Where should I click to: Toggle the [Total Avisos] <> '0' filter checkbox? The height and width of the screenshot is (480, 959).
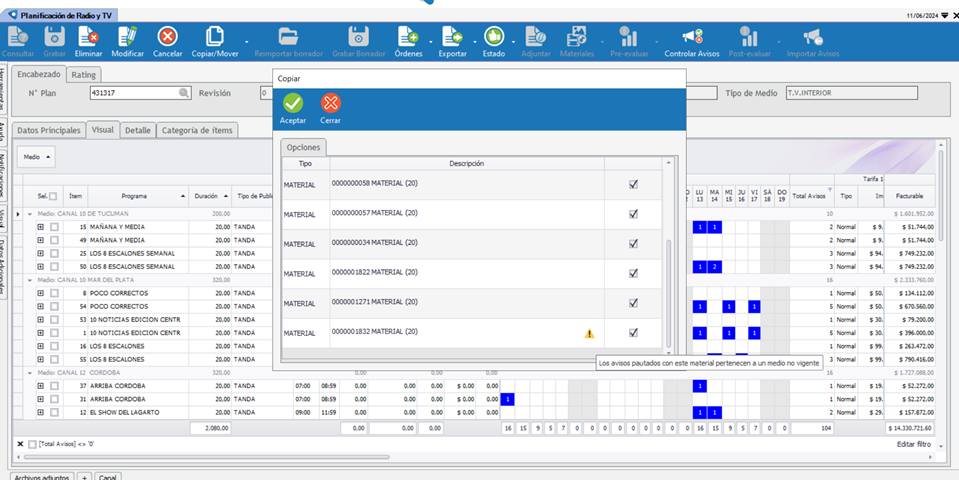pyautogui.click(x=32, y=445)
